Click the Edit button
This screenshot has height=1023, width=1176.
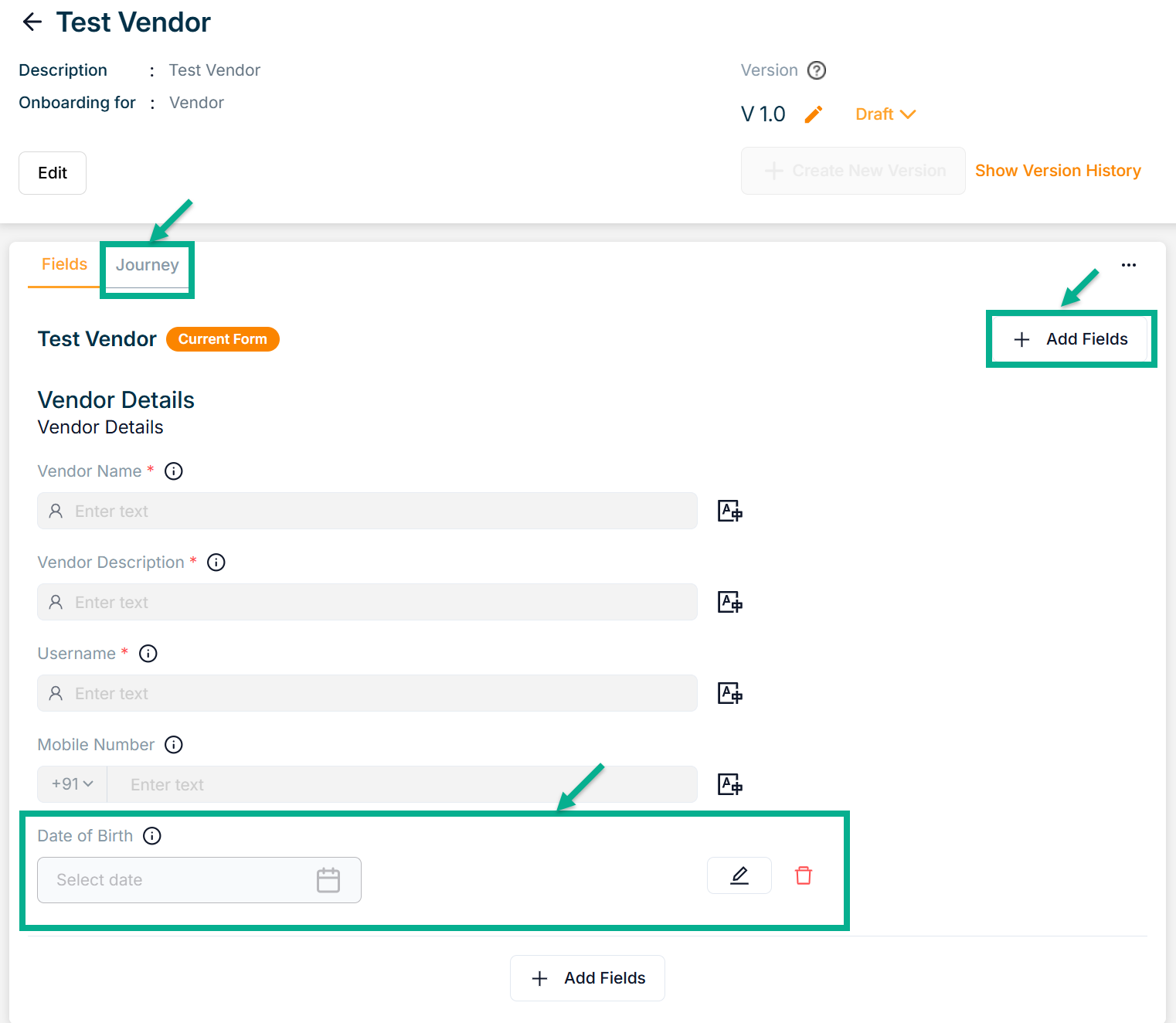click(53, 173)
